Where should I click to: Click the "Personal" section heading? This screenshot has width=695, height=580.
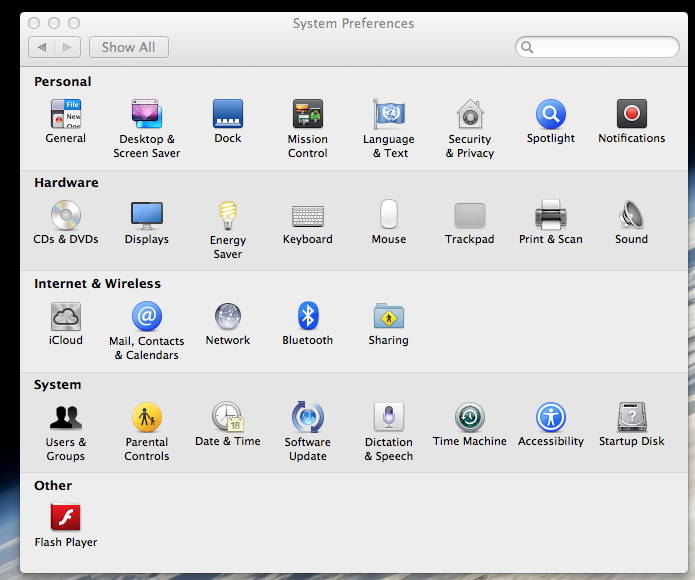(x=62, y=82)
